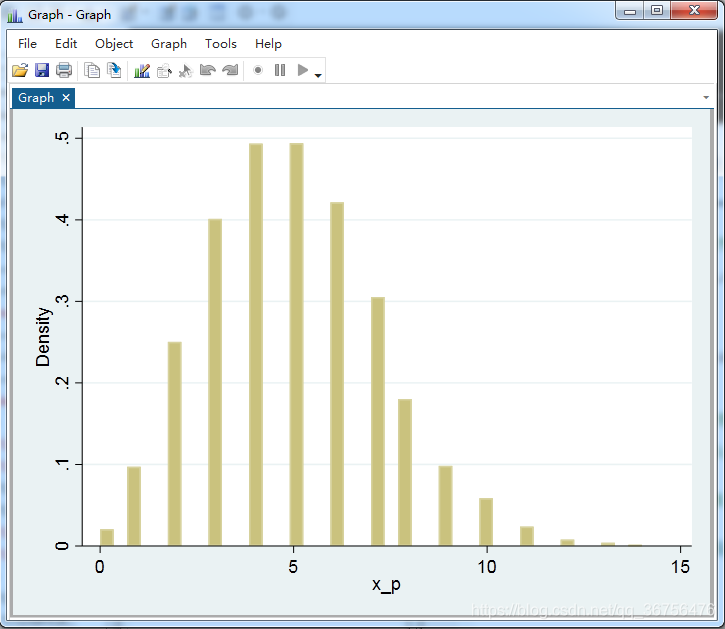Select the histogram bar at x equals 2
The width and height of the screenshot is (725, 629).
pos(174,444)
